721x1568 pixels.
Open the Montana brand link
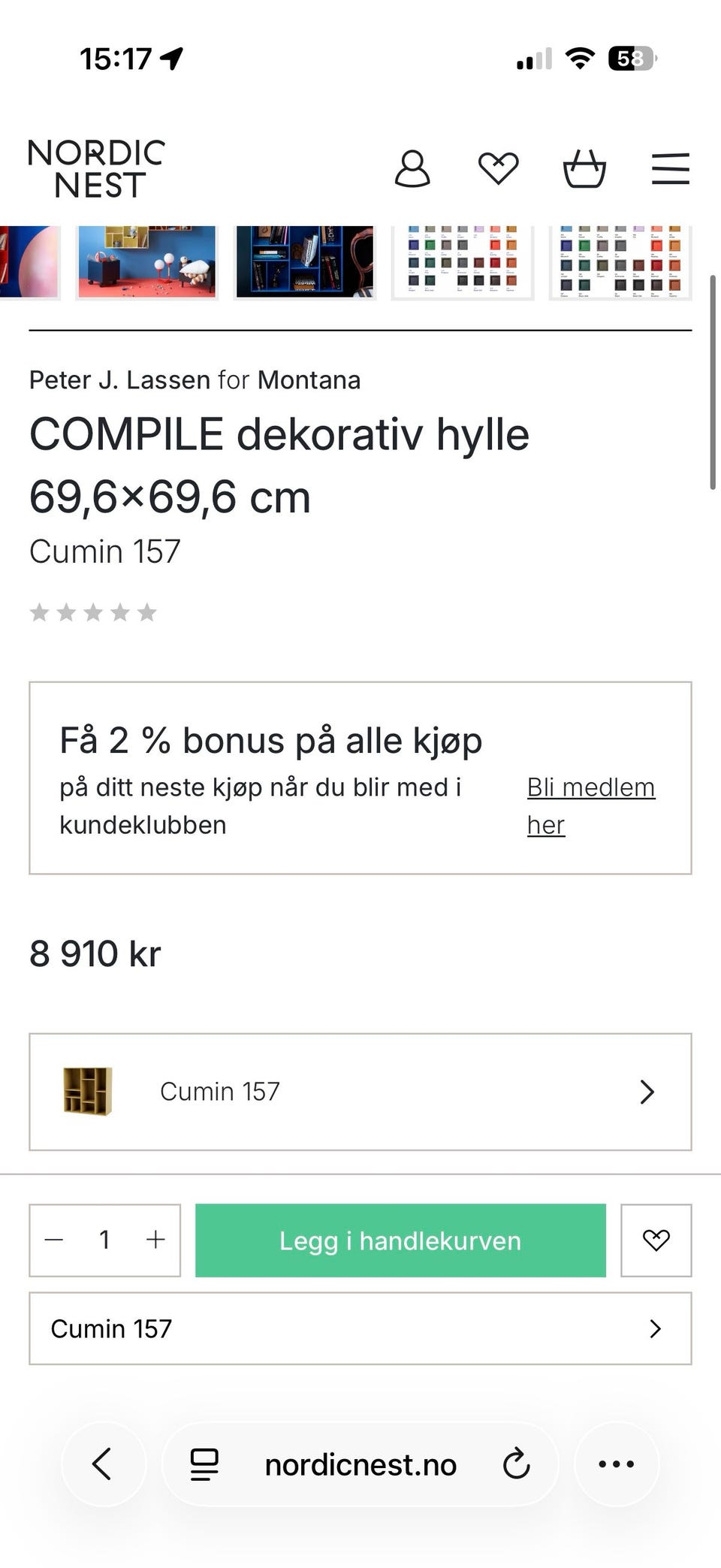[309, 380]
